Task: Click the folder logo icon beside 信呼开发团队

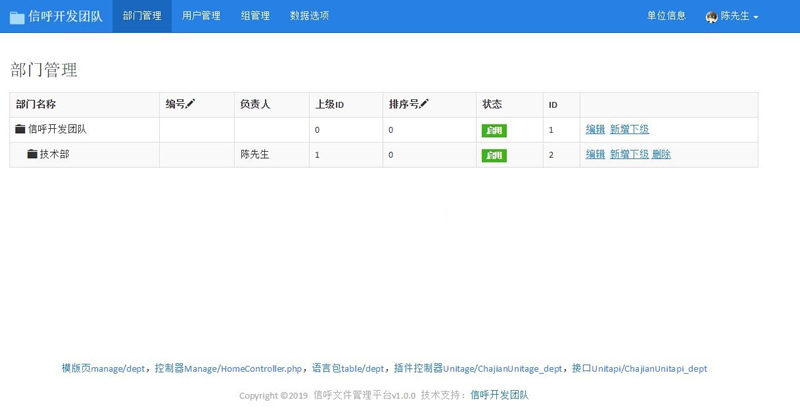Action: click(x=17, y=17)
